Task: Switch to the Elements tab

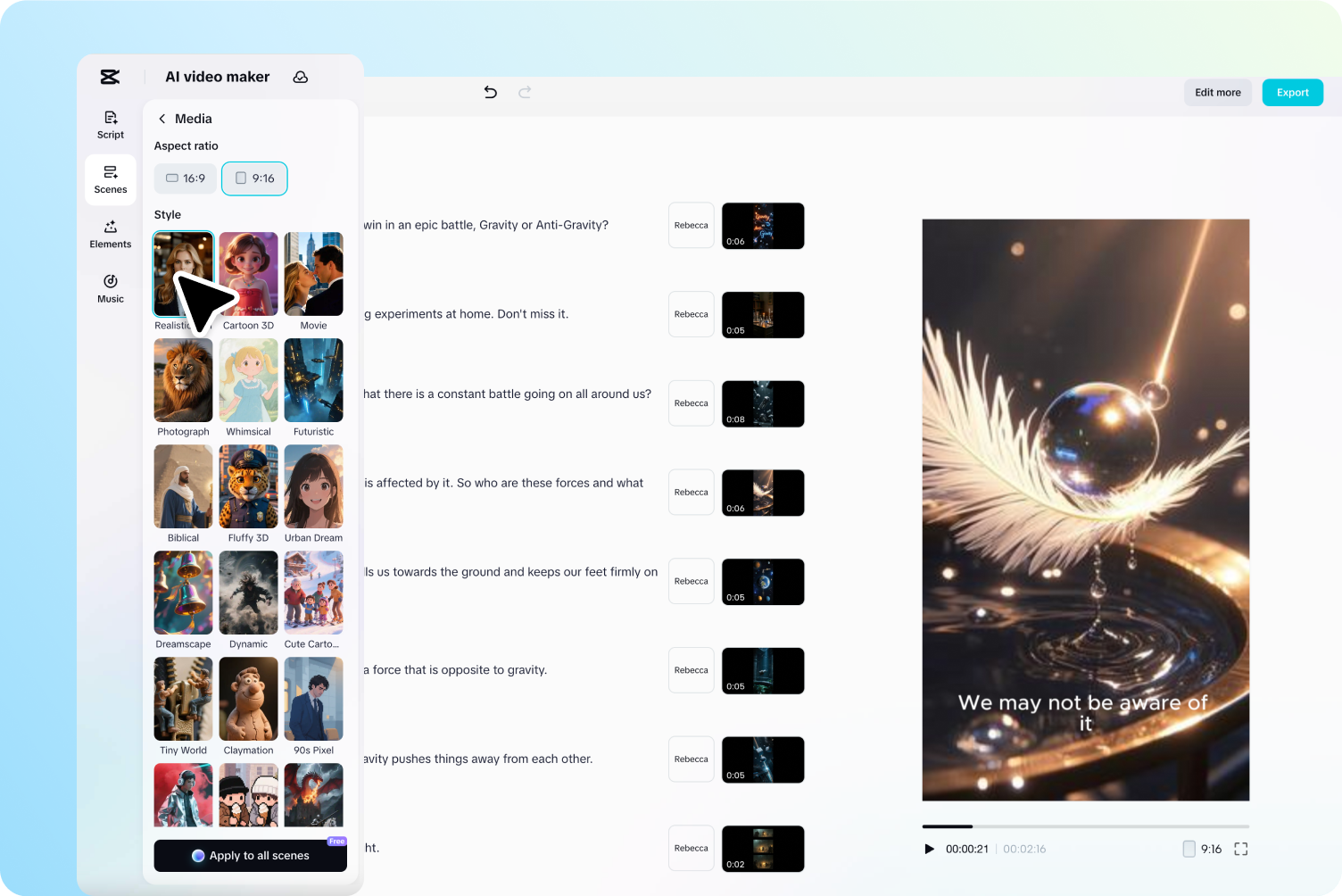Action: point(110,234)
